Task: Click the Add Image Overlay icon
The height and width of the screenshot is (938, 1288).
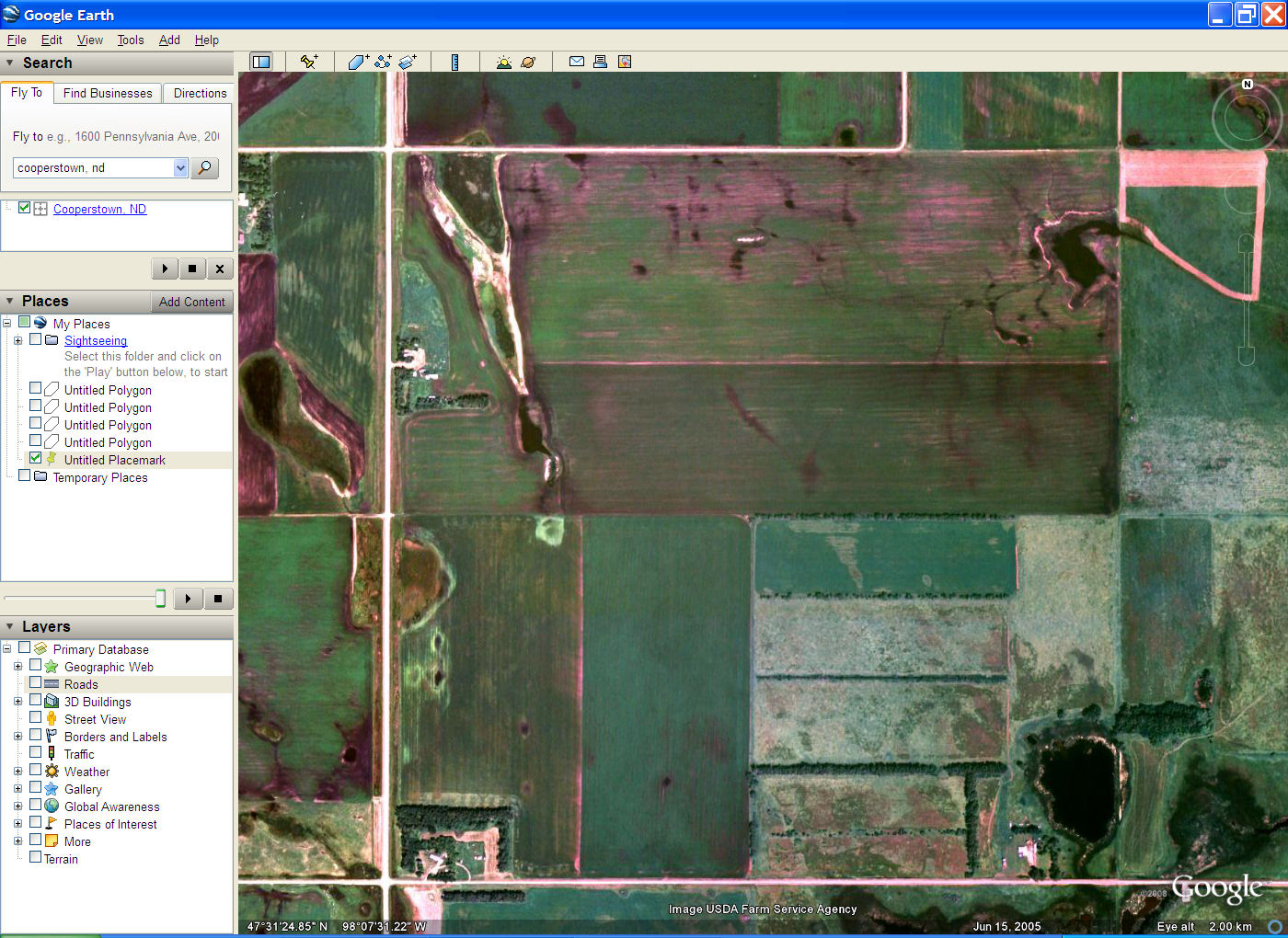Action: click(x=408, y=62)
